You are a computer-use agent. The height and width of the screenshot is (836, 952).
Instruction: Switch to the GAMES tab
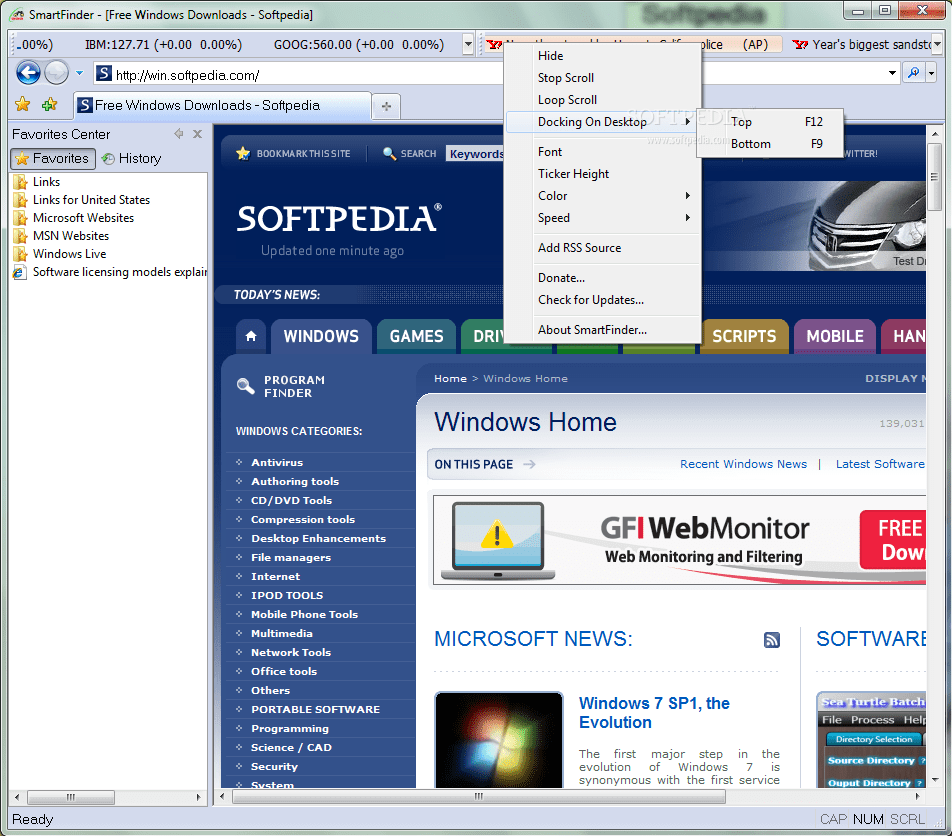[415, 336]
